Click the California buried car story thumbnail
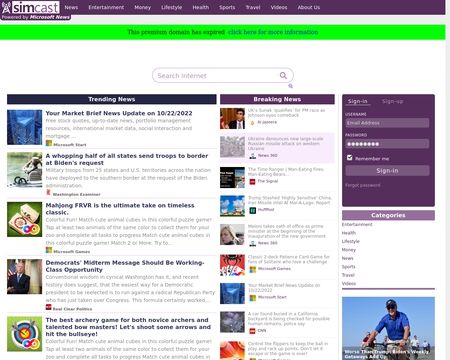450x360 pixels. (x=232, y=322)
